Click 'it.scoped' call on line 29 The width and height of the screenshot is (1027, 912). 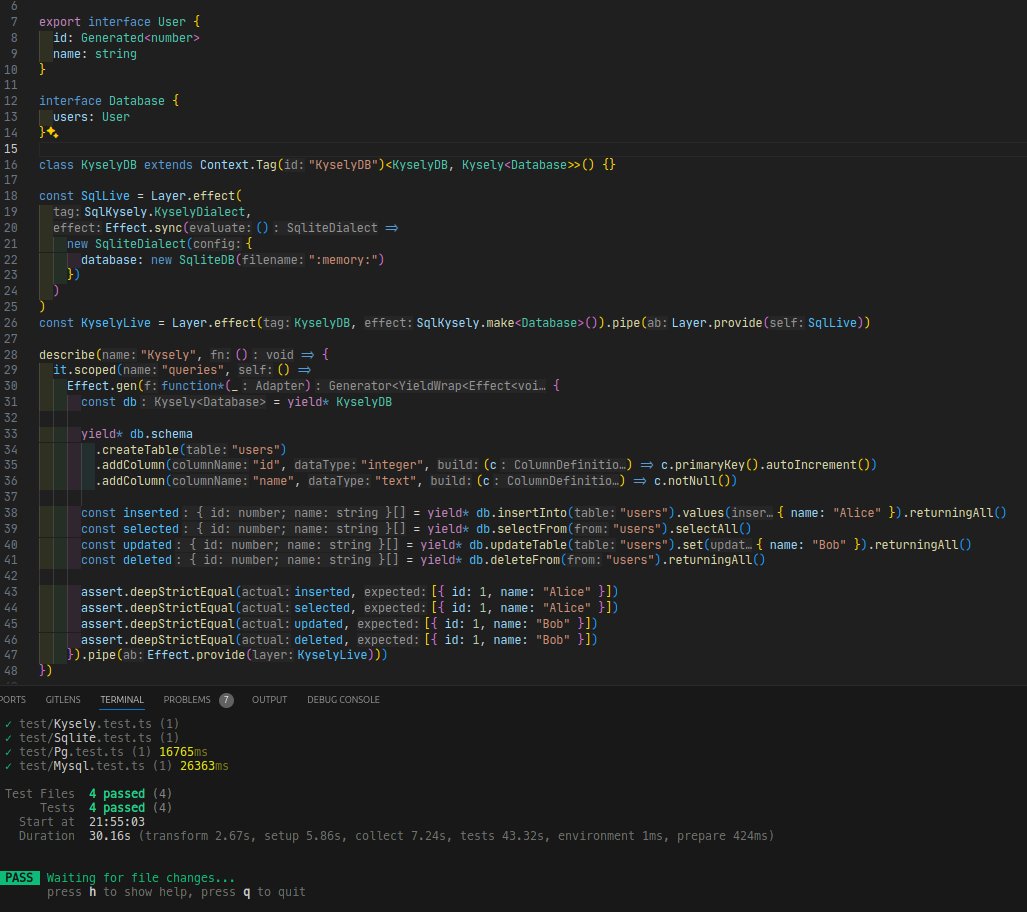coord(84,370)
